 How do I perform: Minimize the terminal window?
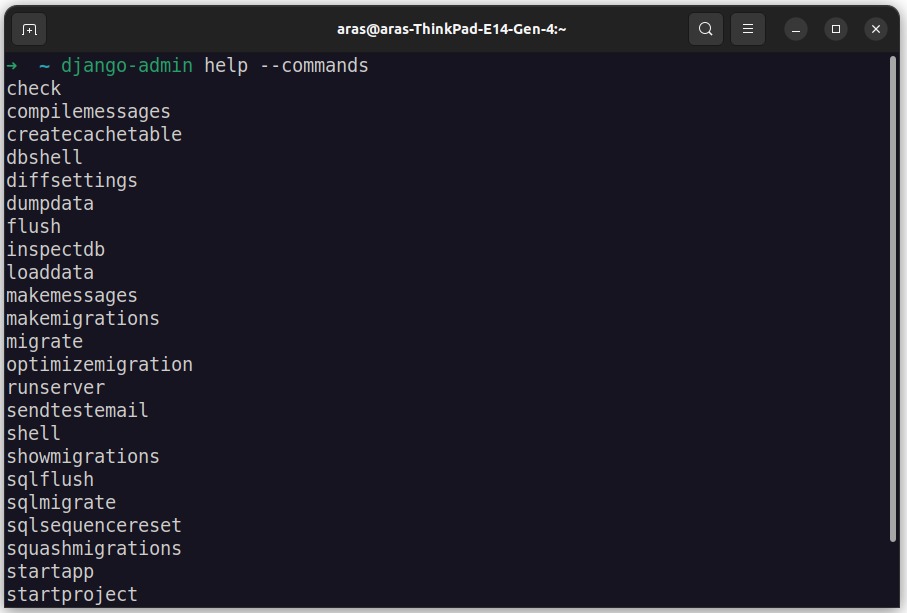(796, 29)
